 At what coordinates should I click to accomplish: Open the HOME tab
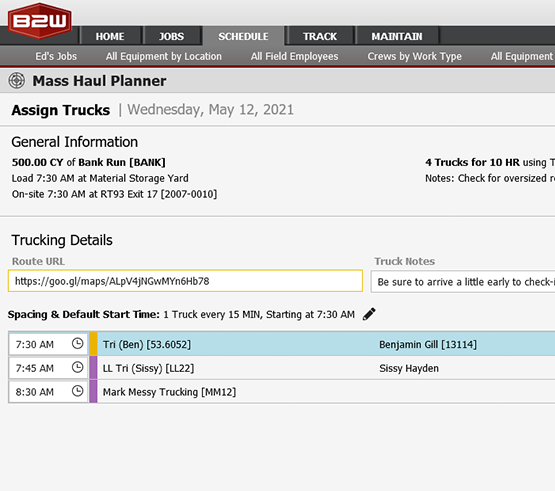click(110, 36)
